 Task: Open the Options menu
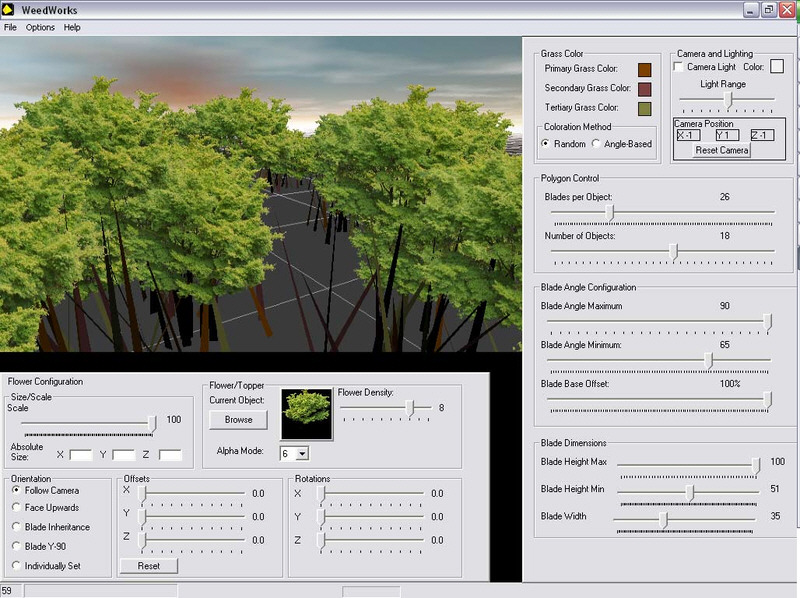(x=40, y=27)
